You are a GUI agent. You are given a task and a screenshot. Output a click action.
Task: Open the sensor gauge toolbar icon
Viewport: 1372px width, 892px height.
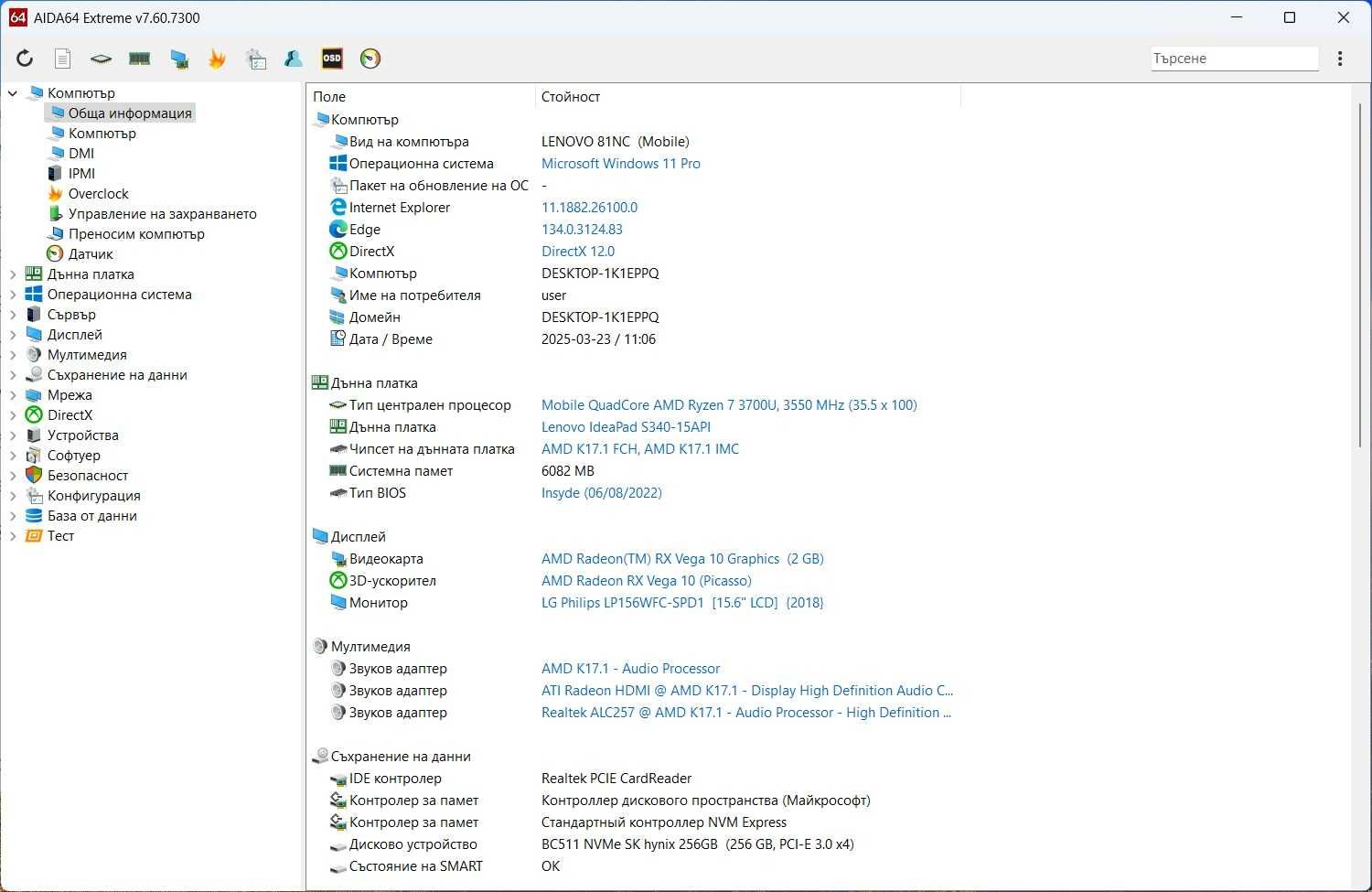tap(370, 59)
